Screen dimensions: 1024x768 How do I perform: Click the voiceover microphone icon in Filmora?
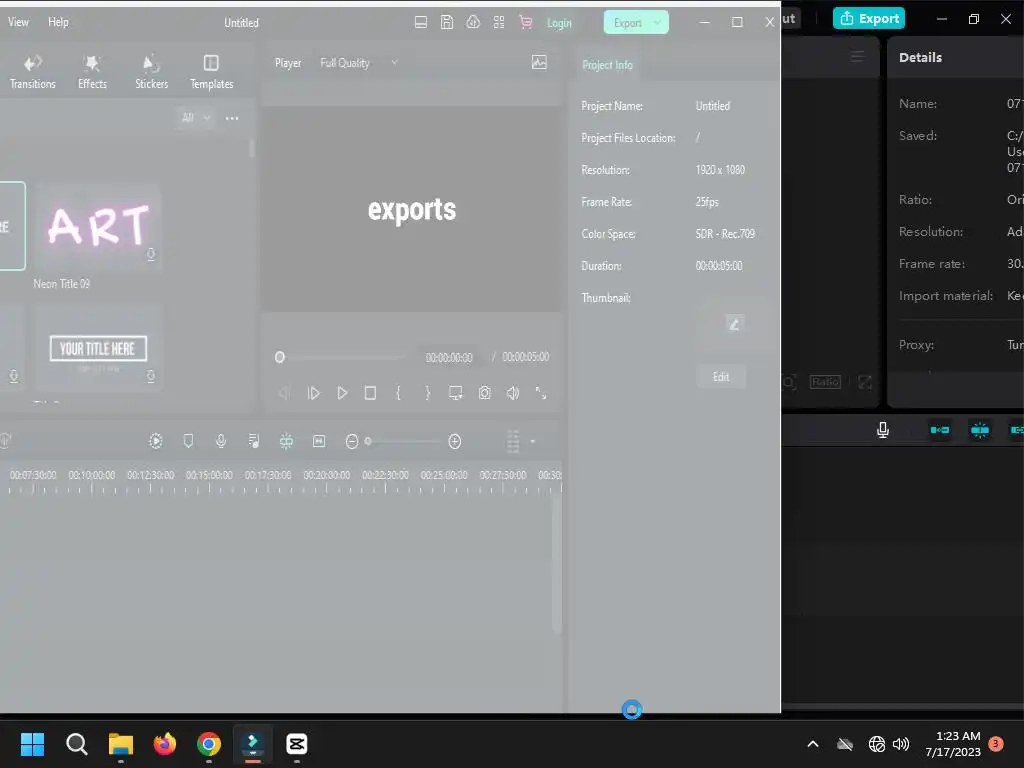[x=221, y=441]
